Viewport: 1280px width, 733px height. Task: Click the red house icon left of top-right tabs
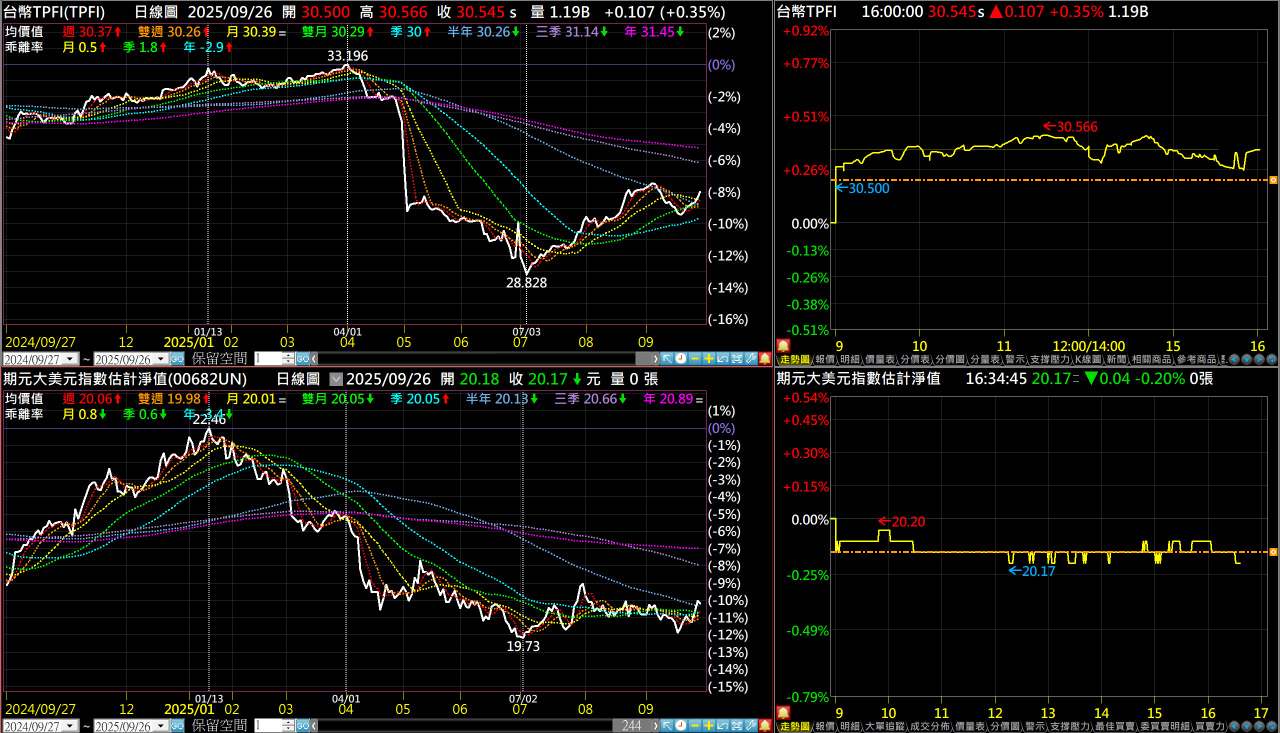coord(783,344)
